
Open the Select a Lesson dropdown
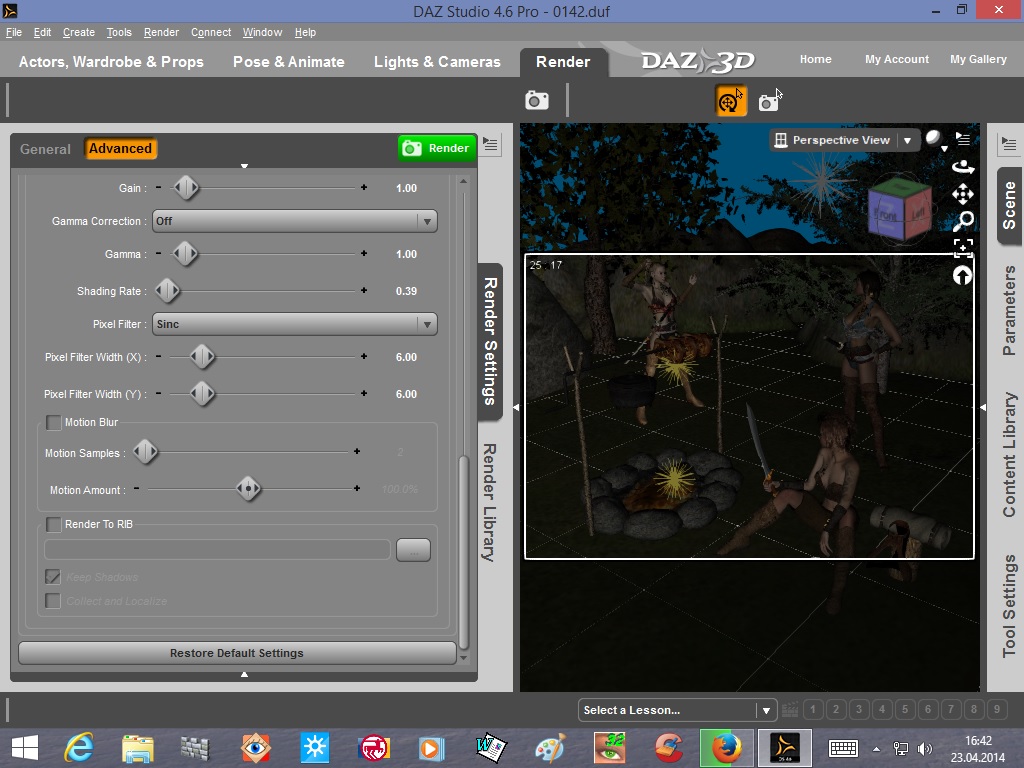pyautogui.click(x=678, y=710)
